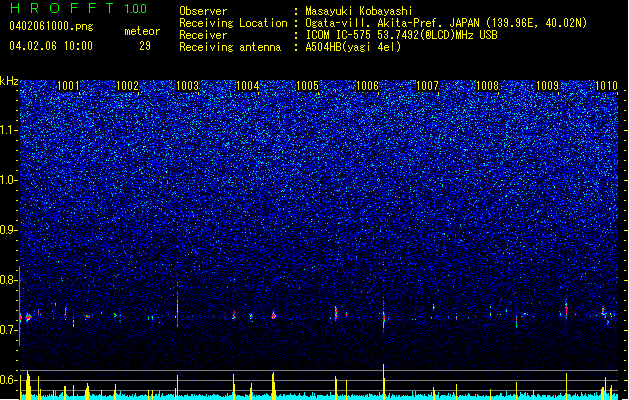Viewport: 629px width, 400px height.
Task: Click the Ogata-vill. Akita-Pref. JAPAN location text
Action: click(446, 23)
